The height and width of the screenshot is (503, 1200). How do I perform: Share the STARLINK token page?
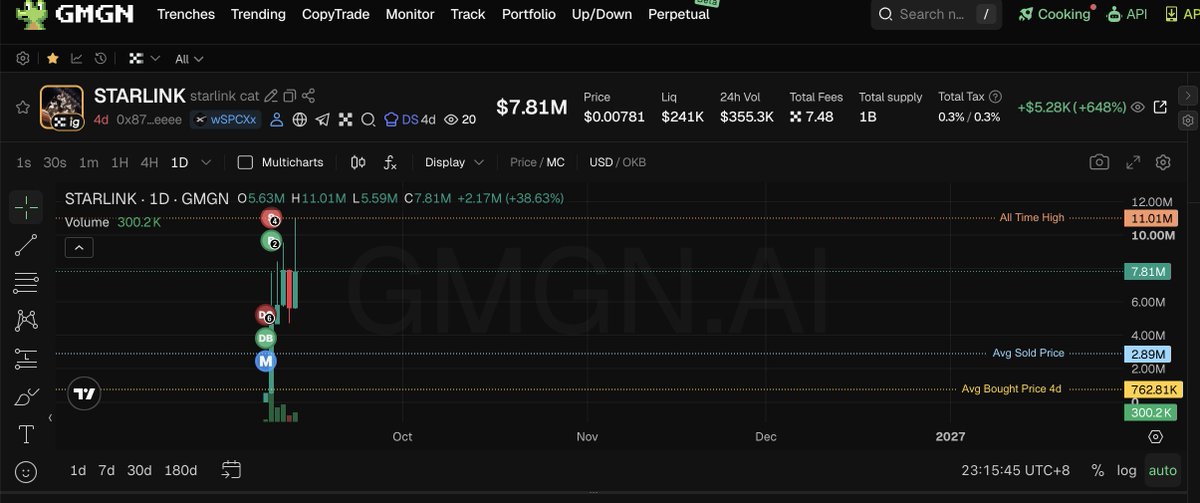308,96
